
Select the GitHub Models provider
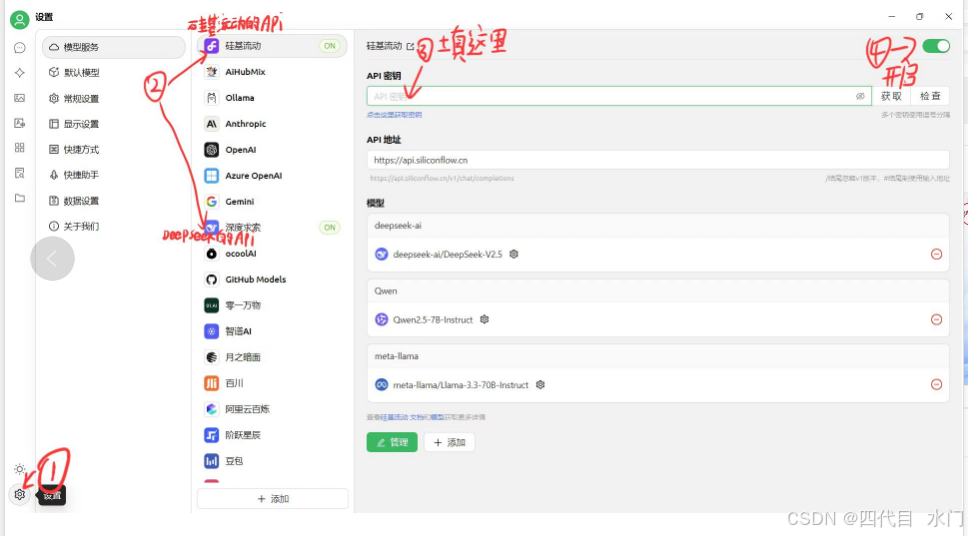[272, 279]
